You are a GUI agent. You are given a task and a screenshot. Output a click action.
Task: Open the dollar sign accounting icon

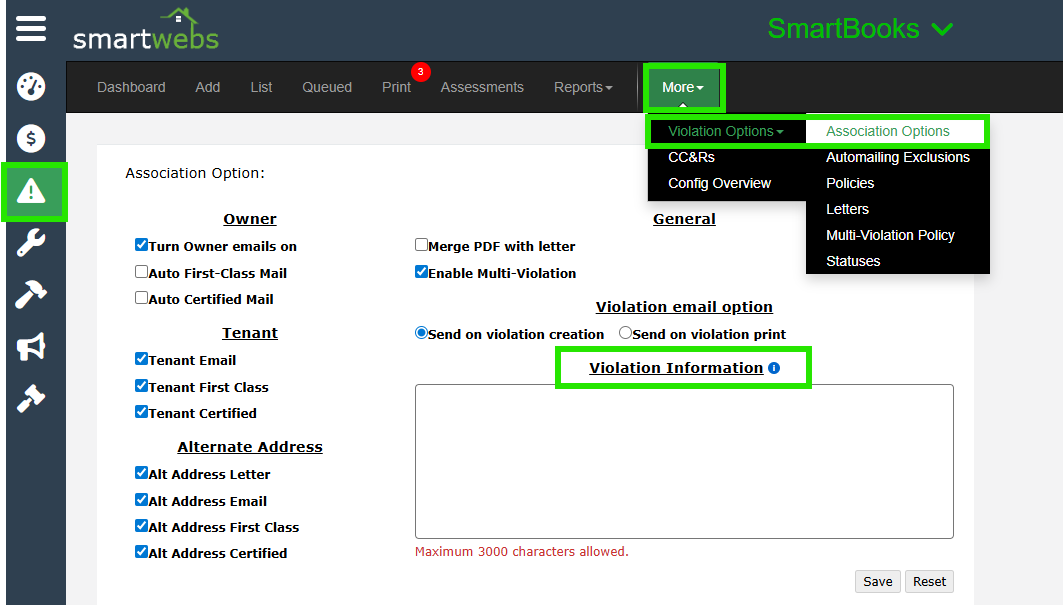(x=31, y=138)
